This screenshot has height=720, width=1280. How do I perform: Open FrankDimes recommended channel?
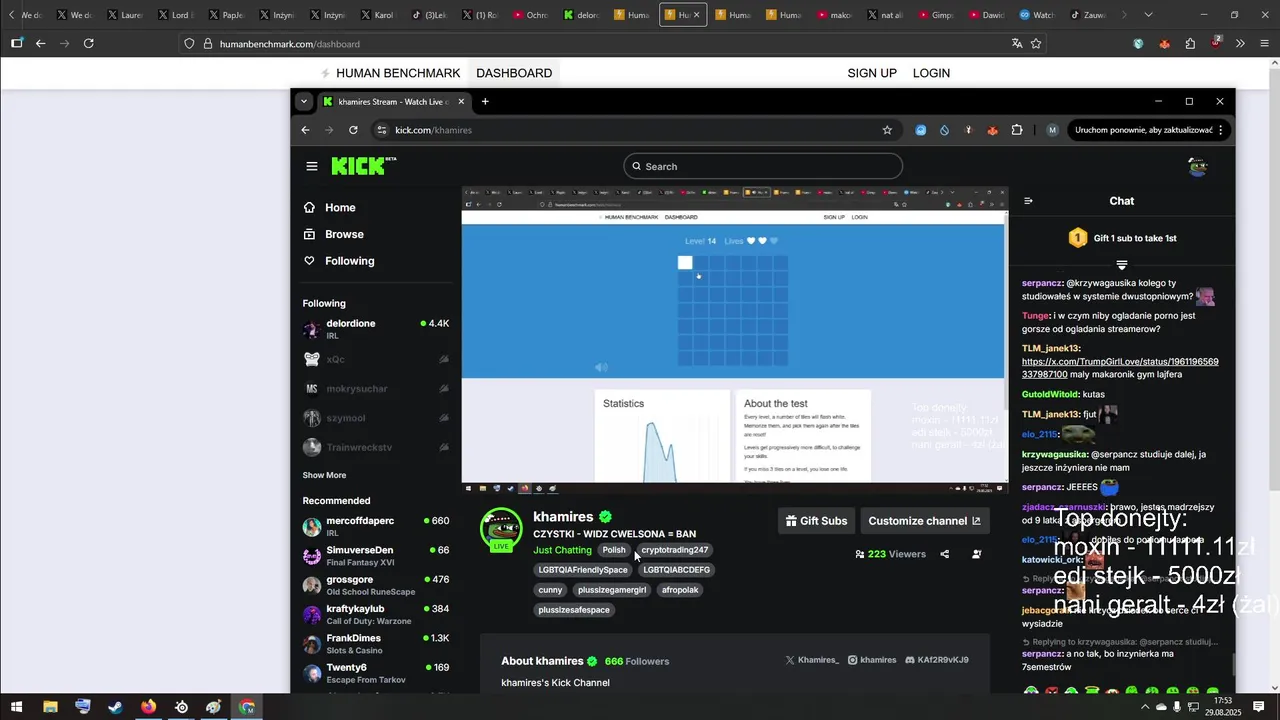(x=376, y=643)
